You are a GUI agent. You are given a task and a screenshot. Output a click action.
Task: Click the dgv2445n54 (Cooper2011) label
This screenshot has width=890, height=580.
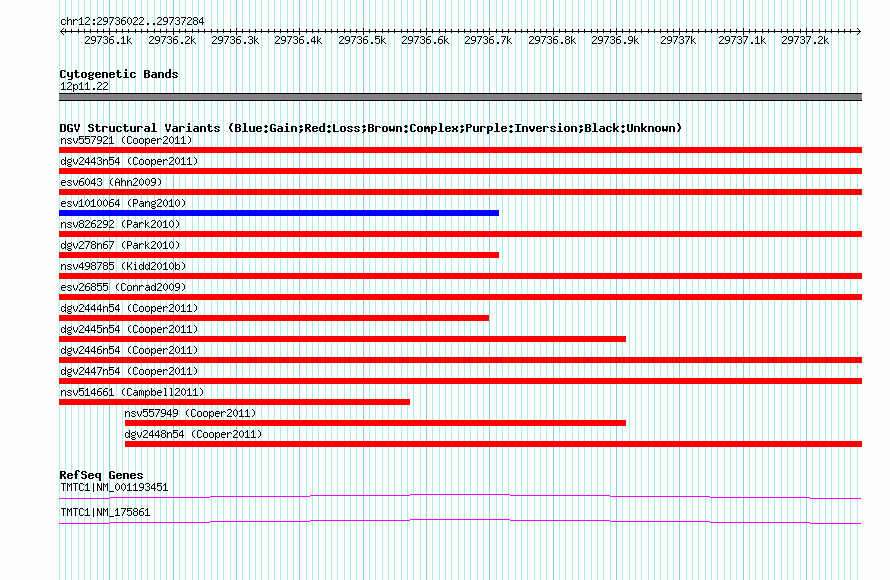[x=129, y=329]
